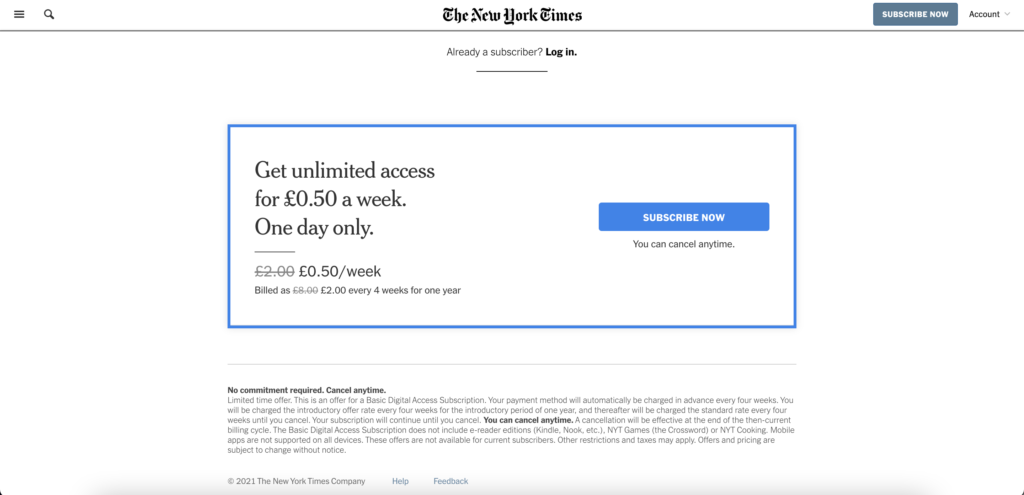Screen dimensions: 1024x495
Task: Open the Feedback footer link
Action: [451, 481]
